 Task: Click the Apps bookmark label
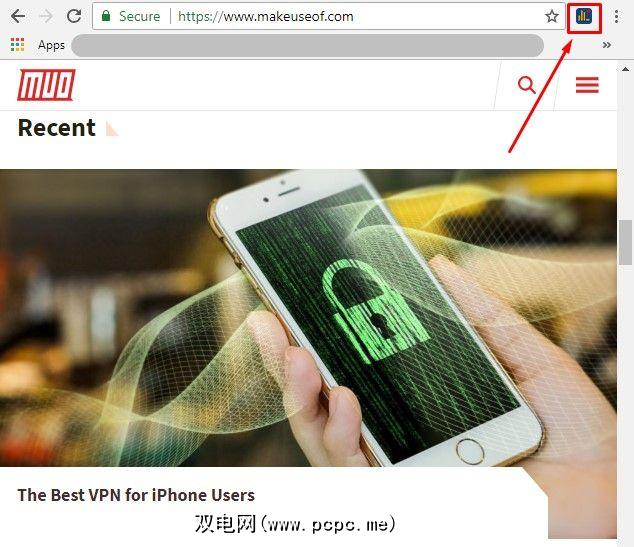tap(51, 45)
